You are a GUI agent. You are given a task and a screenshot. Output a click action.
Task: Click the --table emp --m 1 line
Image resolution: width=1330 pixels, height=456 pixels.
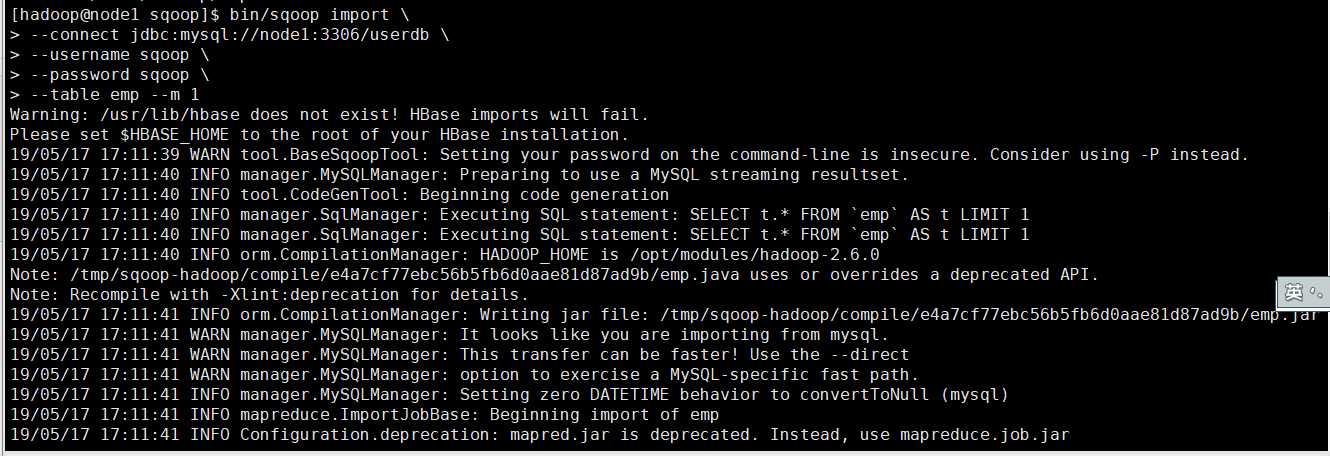click(105, 95)
